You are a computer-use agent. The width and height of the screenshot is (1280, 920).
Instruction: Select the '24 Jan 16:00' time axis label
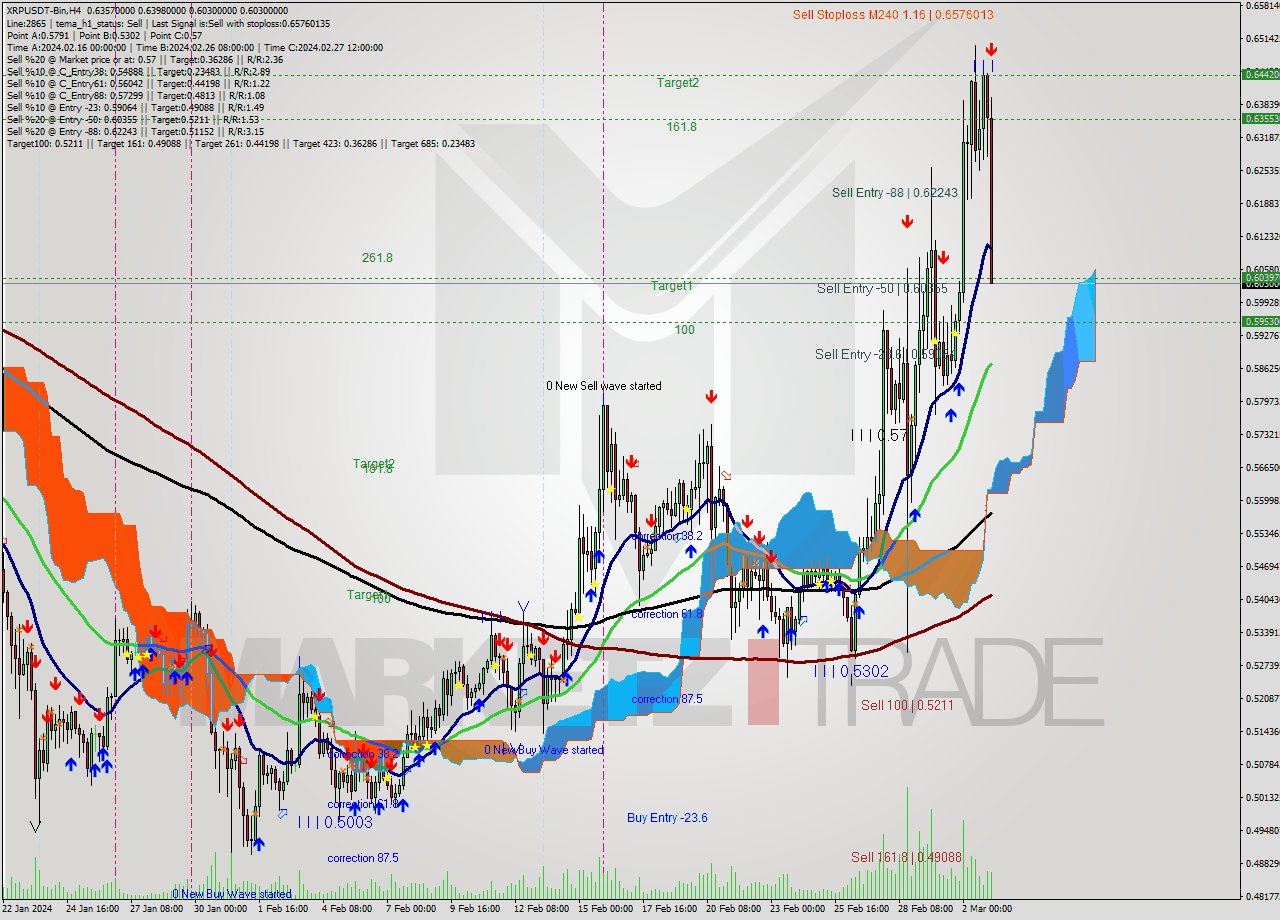93,909
